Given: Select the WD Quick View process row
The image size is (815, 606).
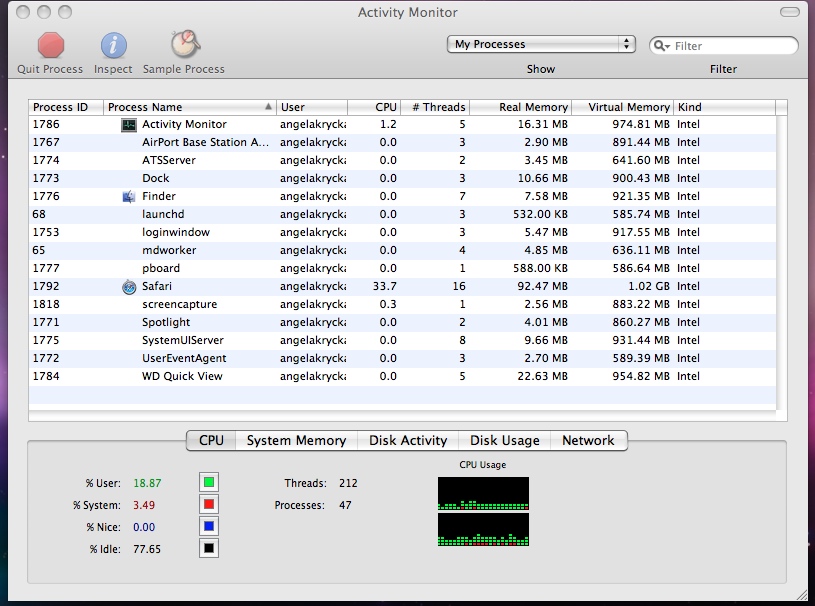Looking at the screenshot, I should pos(402,377).
